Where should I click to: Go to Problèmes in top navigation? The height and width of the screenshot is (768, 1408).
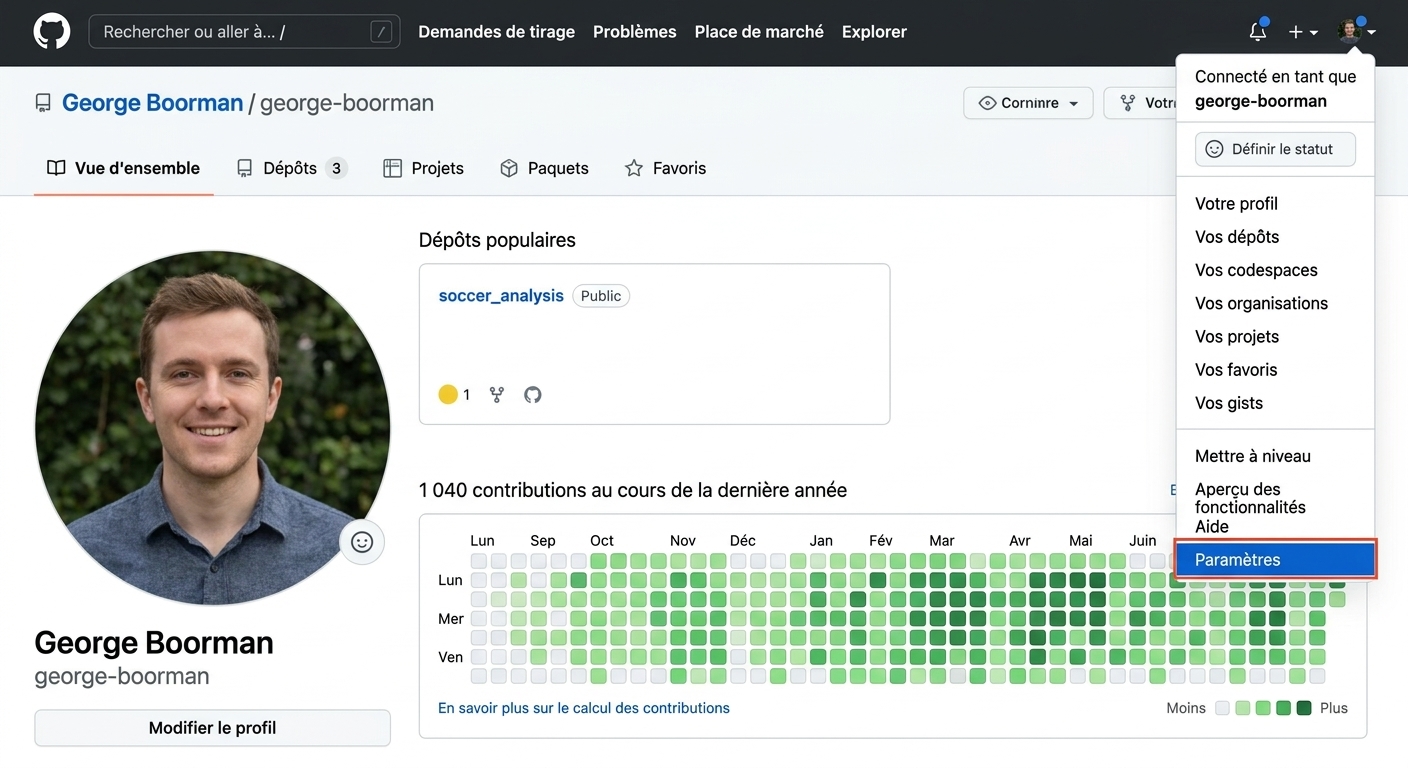pyautogui.click(x=634, y=32)
